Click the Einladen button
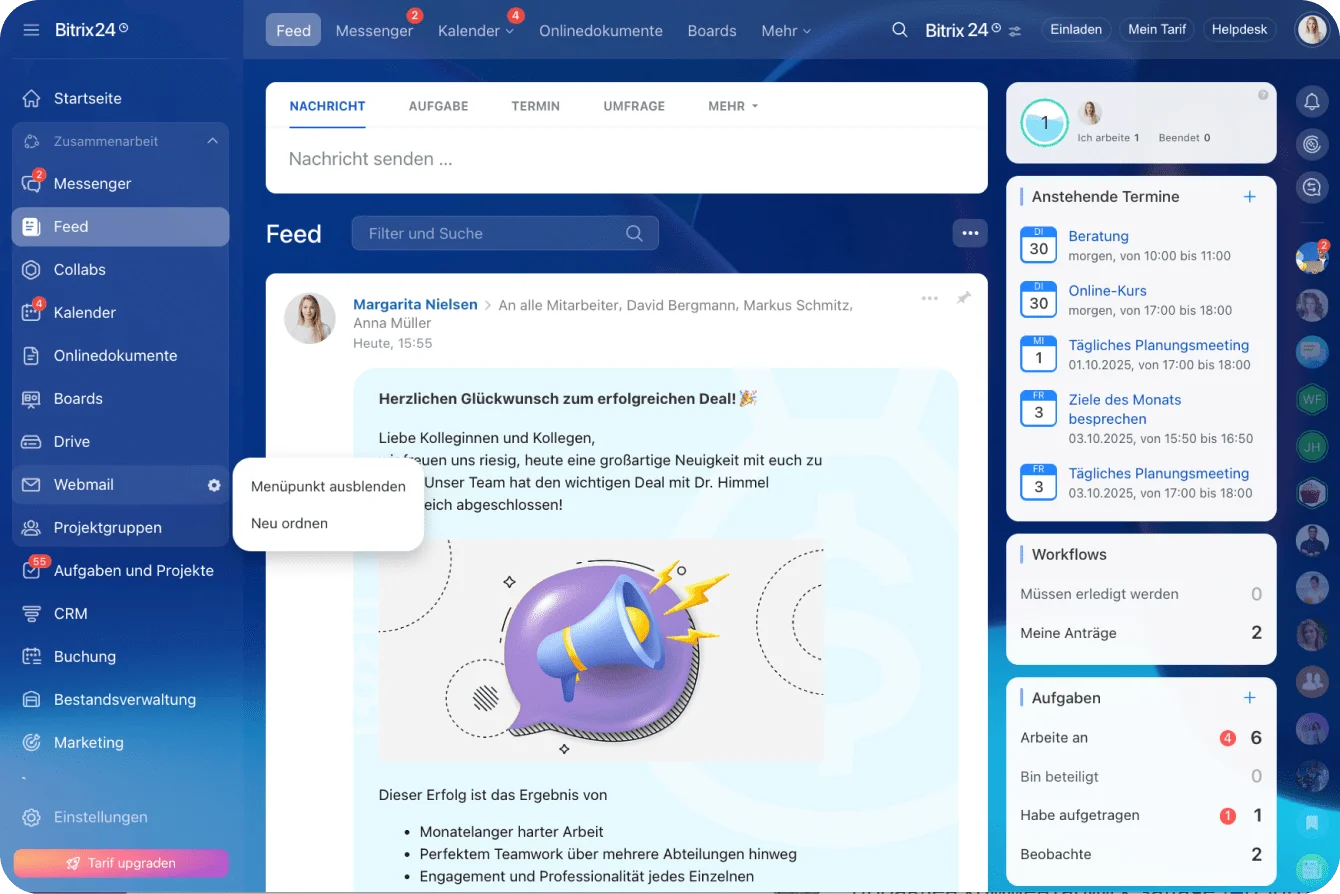 coord(1075,29)
